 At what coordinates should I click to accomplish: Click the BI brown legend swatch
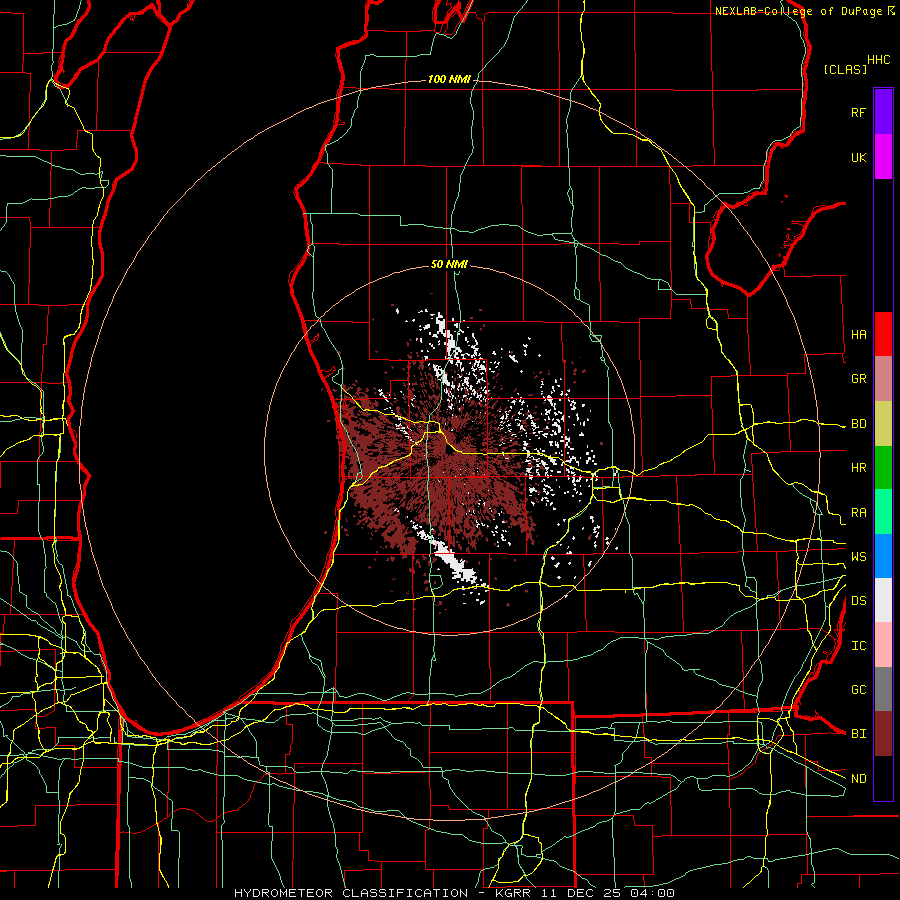(x=883, y=734)
